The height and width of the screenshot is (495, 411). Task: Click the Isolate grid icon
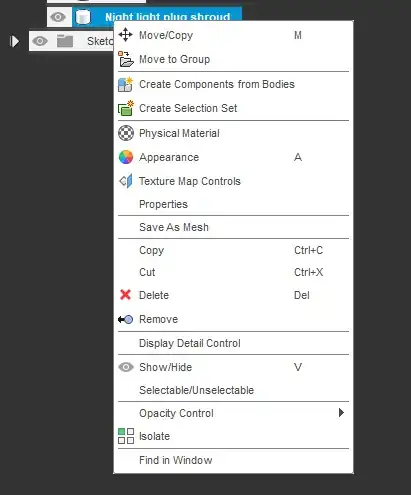[x=126, y=436]
